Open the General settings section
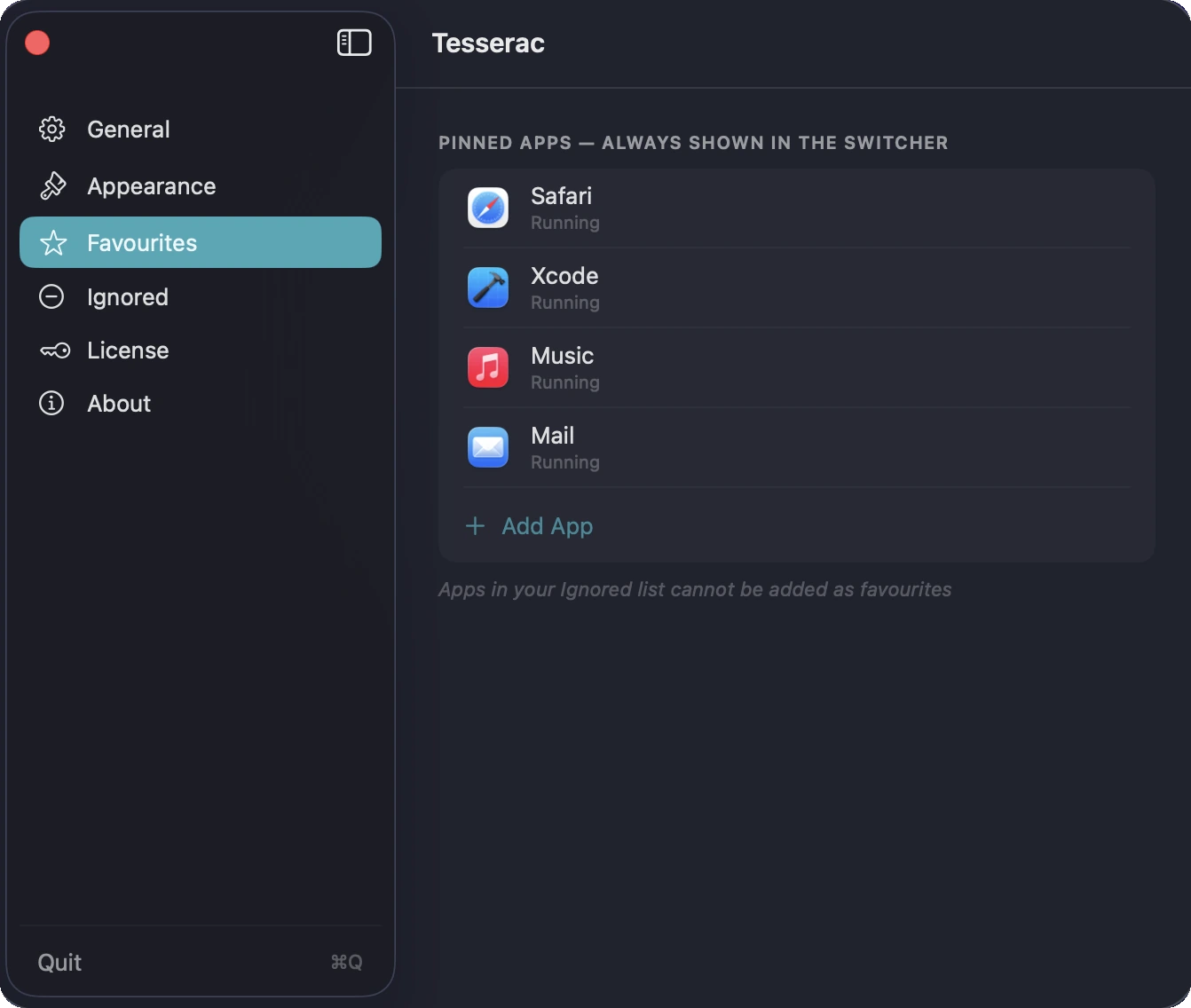Image resolution: width=1191 pixels, height=1008 pixels. coord(201,130)
